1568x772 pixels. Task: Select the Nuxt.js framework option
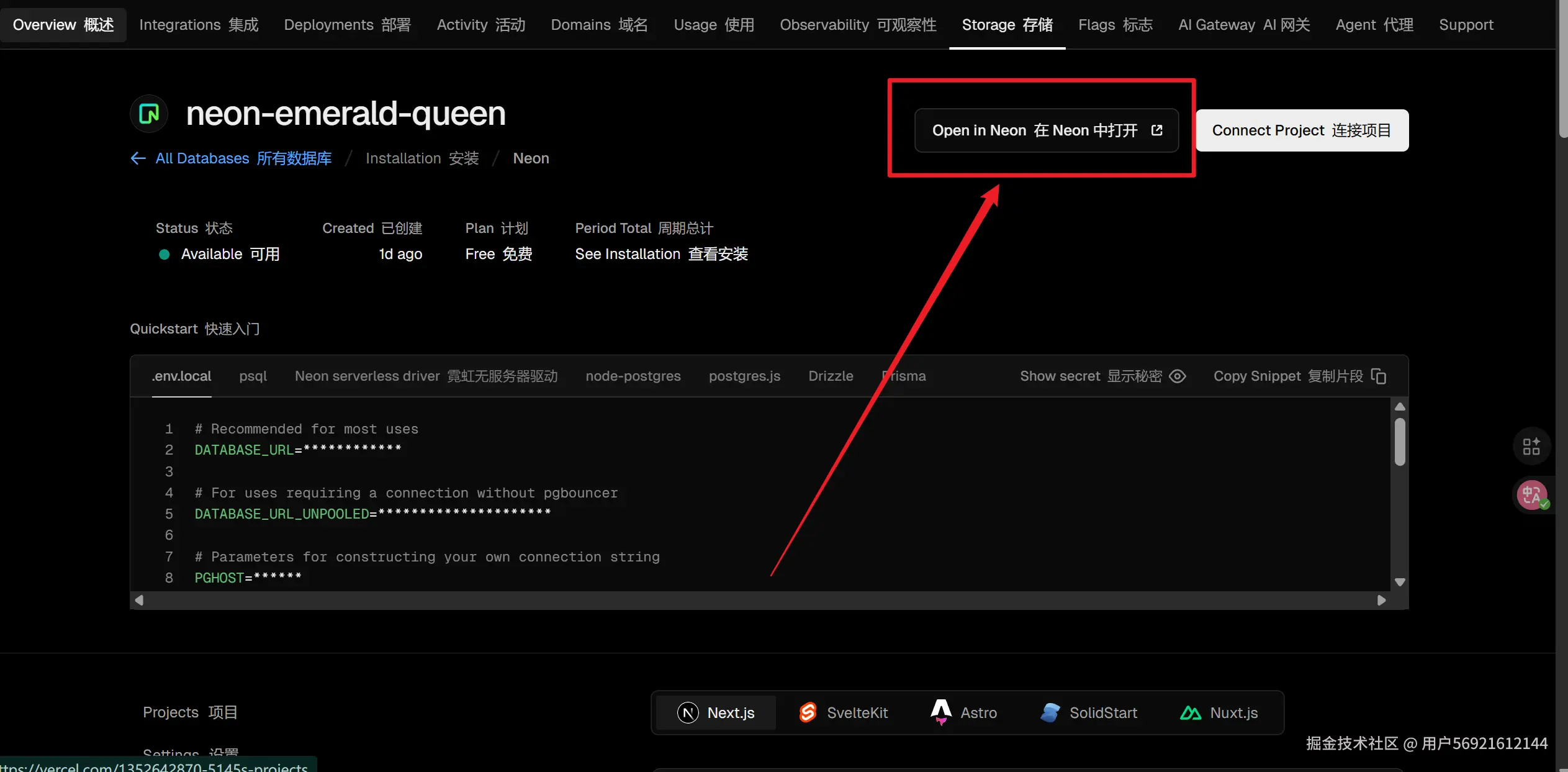1219,712
